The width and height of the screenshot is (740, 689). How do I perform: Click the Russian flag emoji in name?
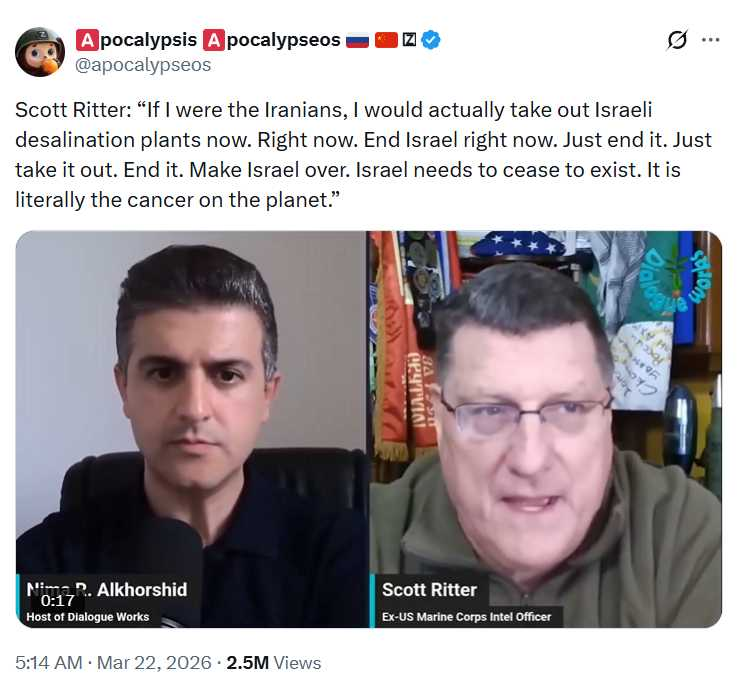[357, 41]
